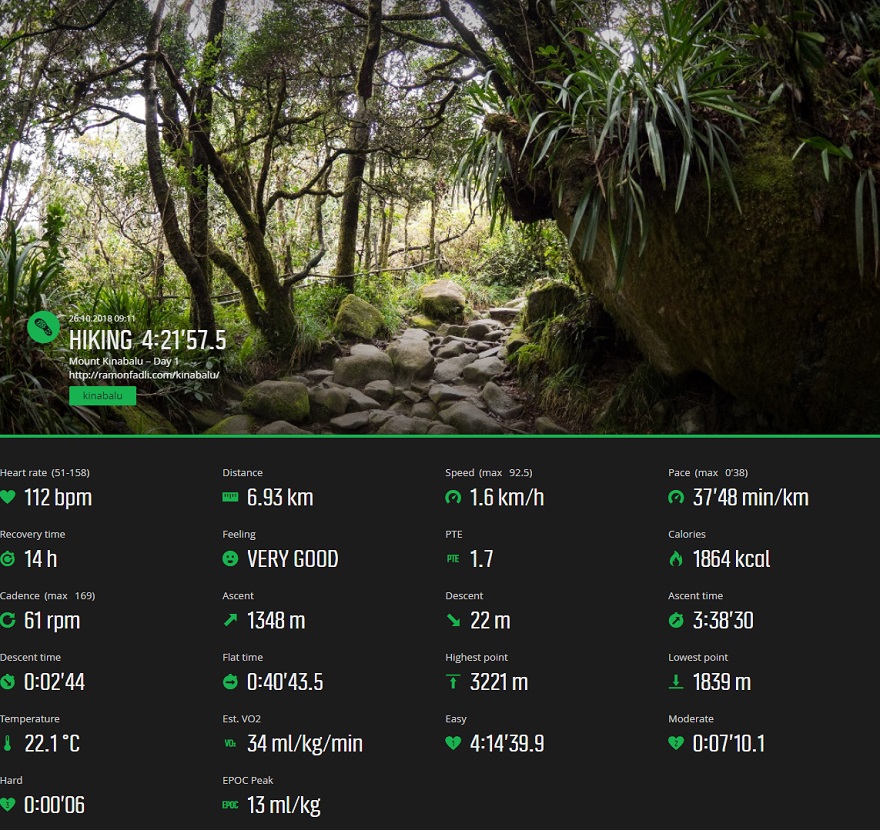Click the 1864 kcal value
This screenshot has height=830, width=880.
click(x=731, y=559)
